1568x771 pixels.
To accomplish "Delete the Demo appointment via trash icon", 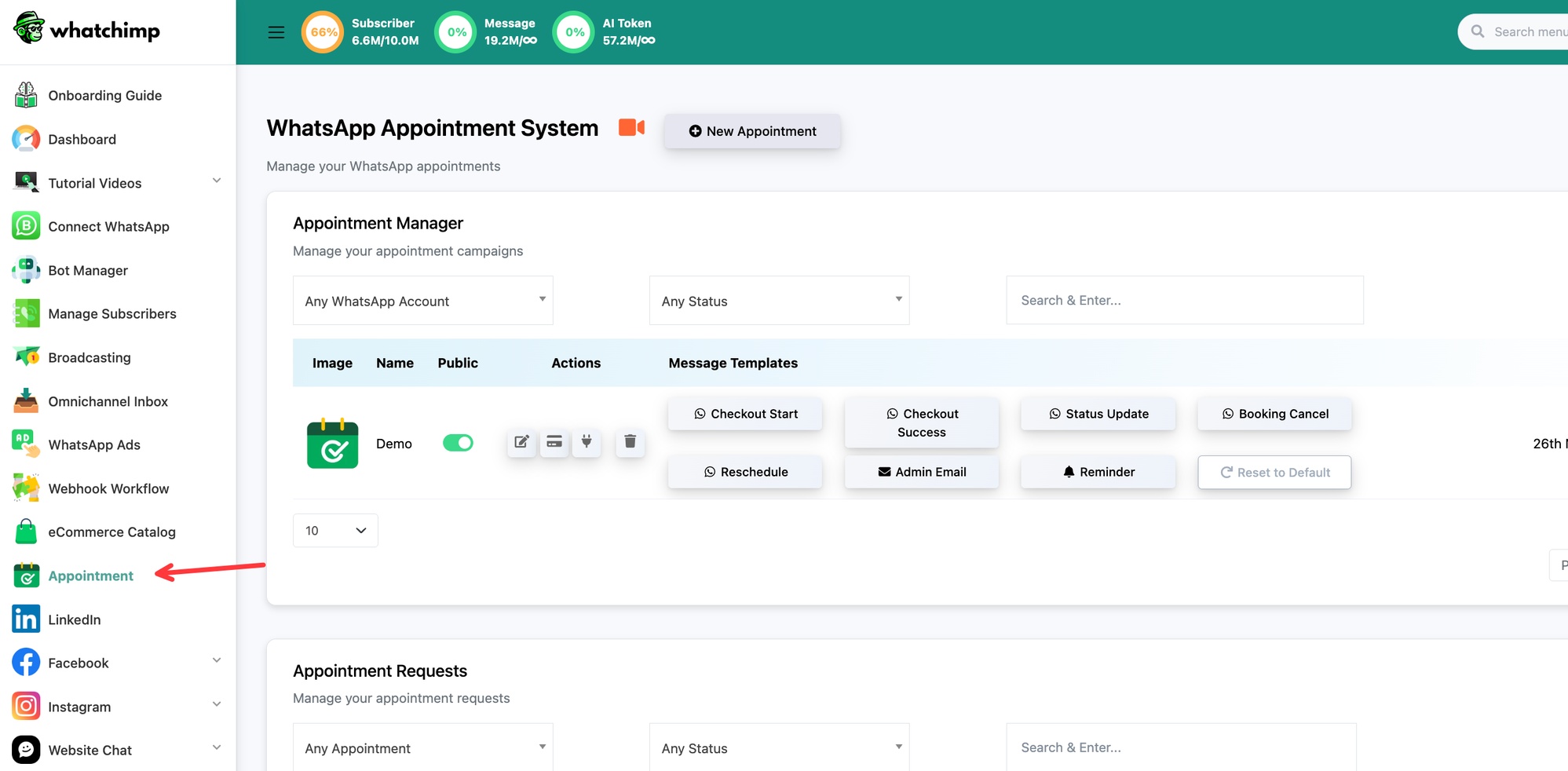I will pos(630,442).
